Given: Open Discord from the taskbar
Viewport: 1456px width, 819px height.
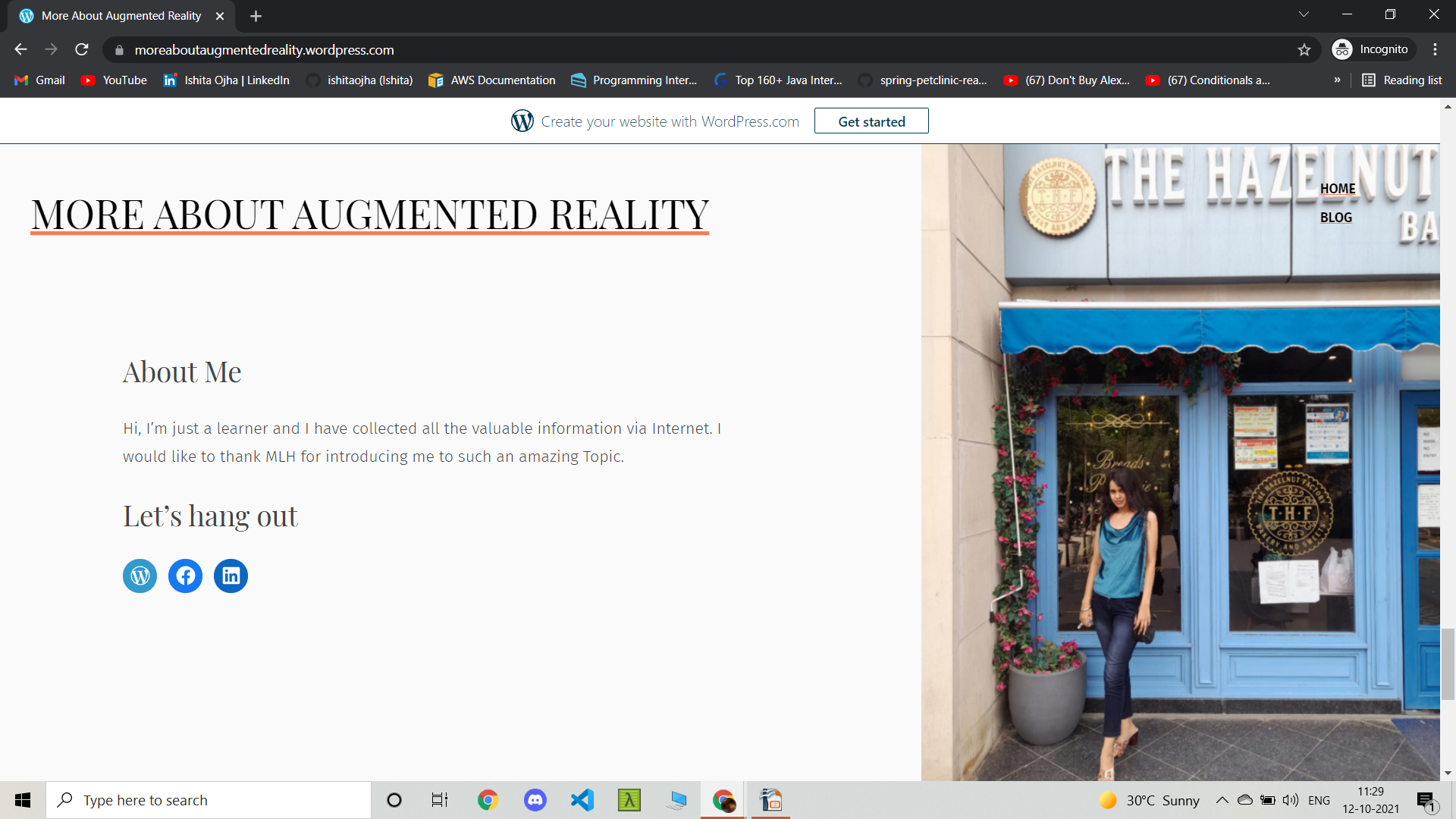Looking at the screenshot, I should pyautogui.click(x=535, y=800).
